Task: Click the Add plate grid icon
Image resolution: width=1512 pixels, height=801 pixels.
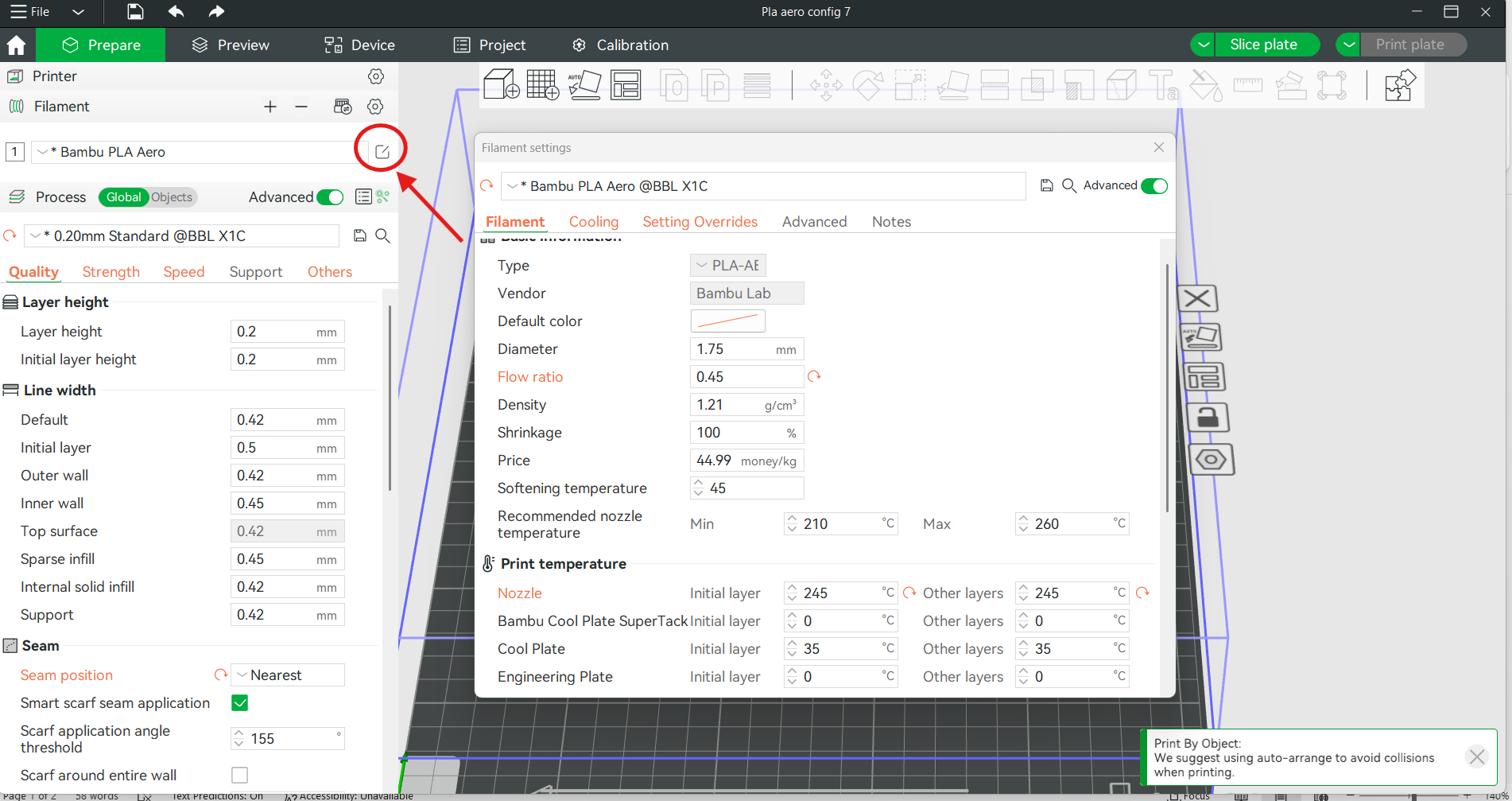Action: pos(542,84)
